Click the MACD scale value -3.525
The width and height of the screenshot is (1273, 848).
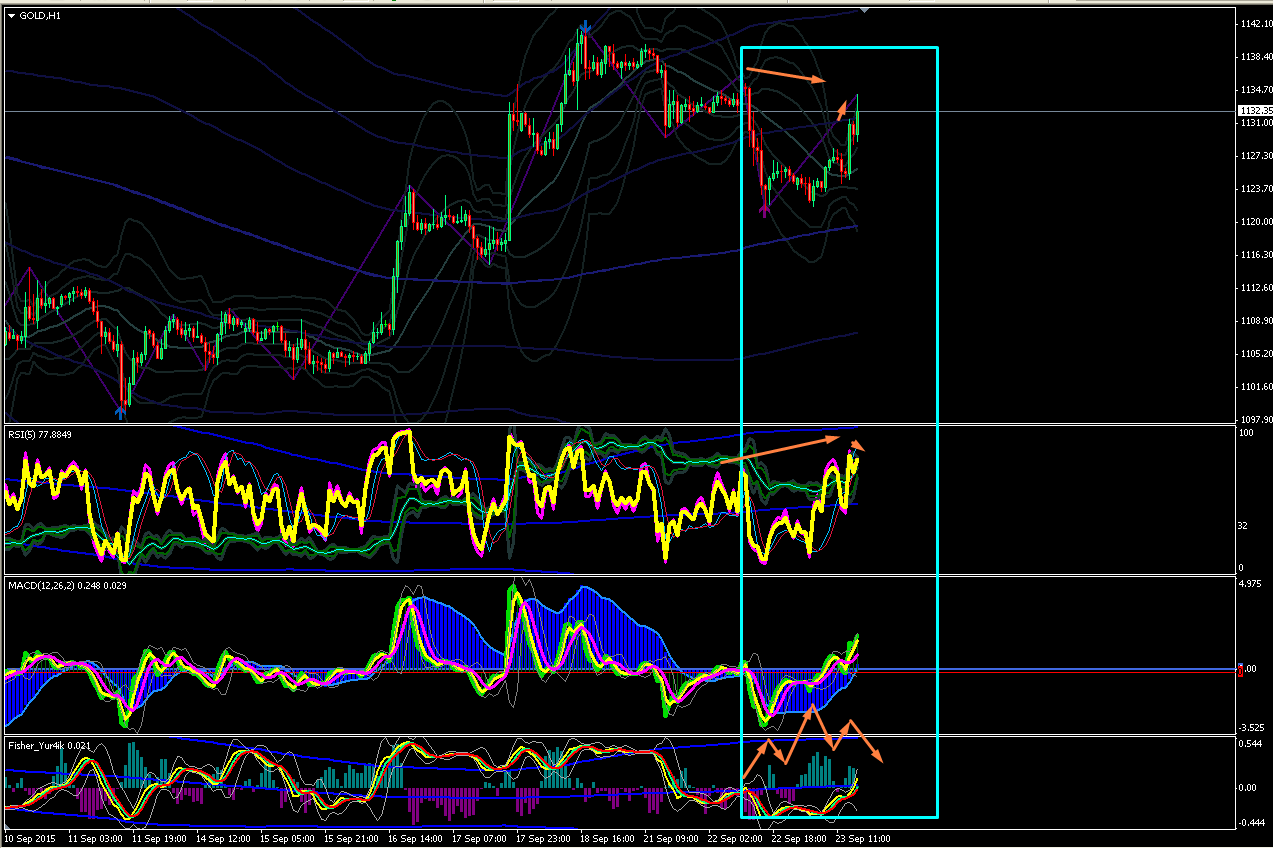(1251, 727)
